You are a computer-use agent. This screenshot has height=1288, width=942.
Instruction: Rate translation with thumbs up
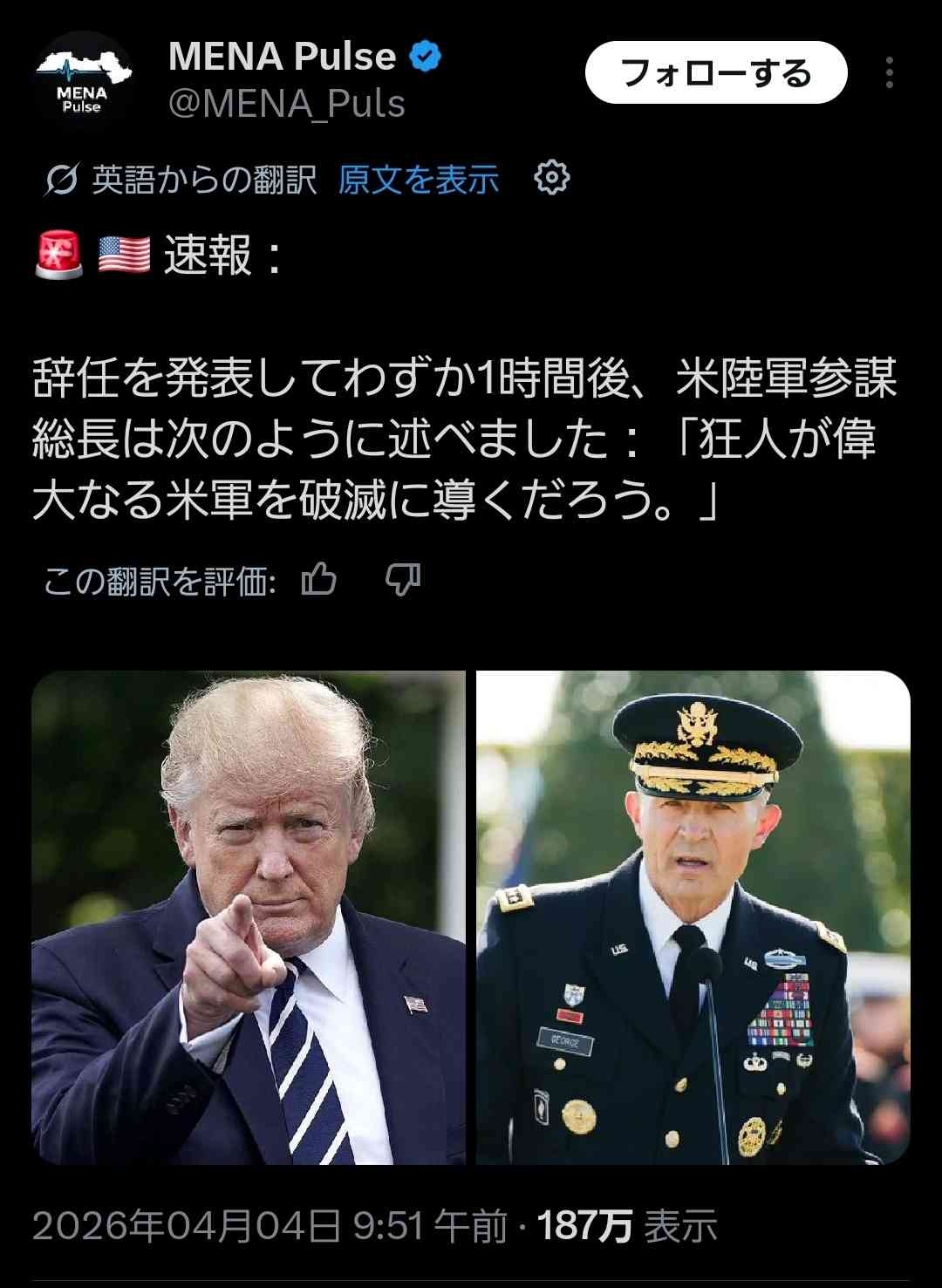318,579
